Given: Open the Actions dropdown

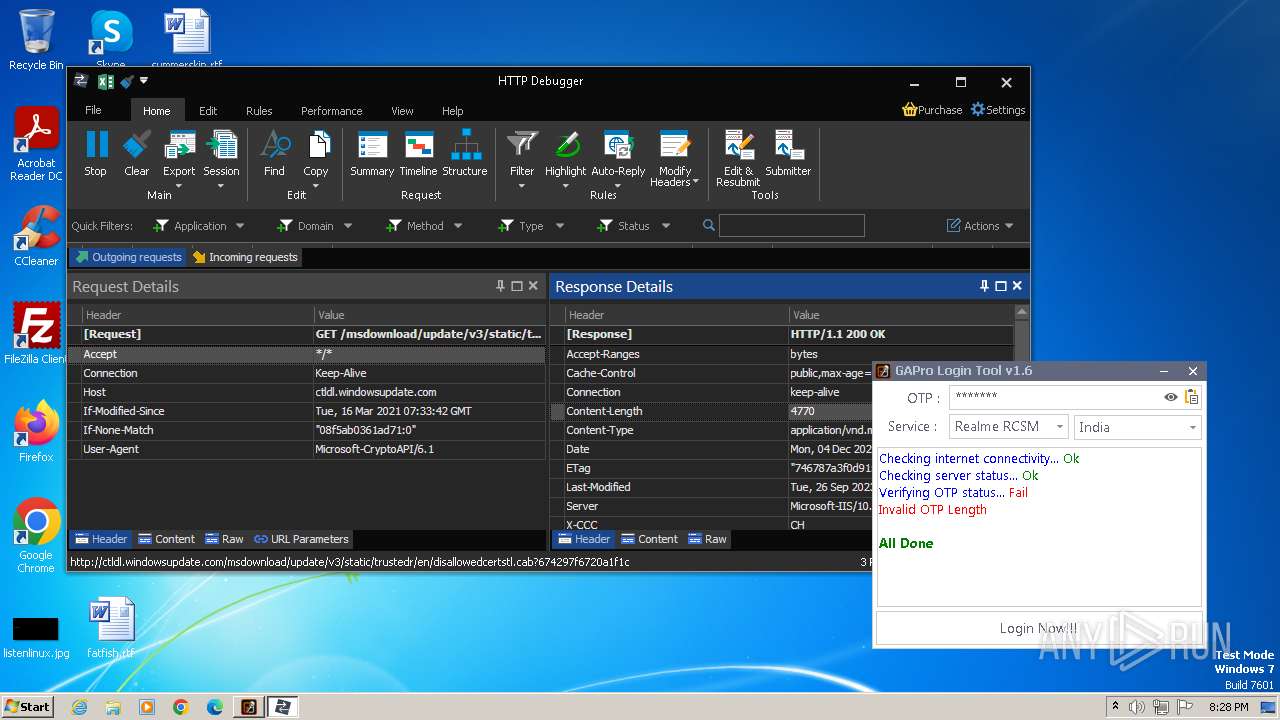Looking at the screenshot, I should [980, 226].
